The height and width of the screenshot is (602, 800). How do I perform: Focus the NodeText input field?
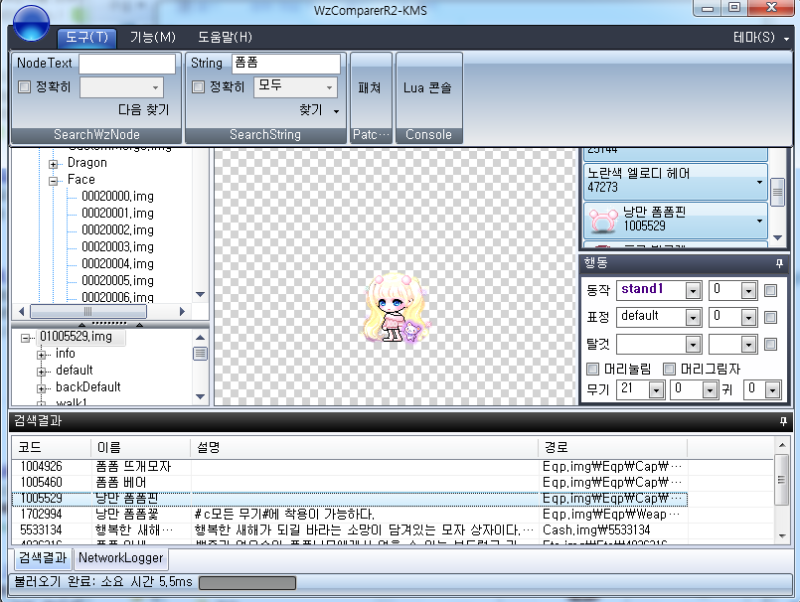pyautogui.click(x=127, y=63)
